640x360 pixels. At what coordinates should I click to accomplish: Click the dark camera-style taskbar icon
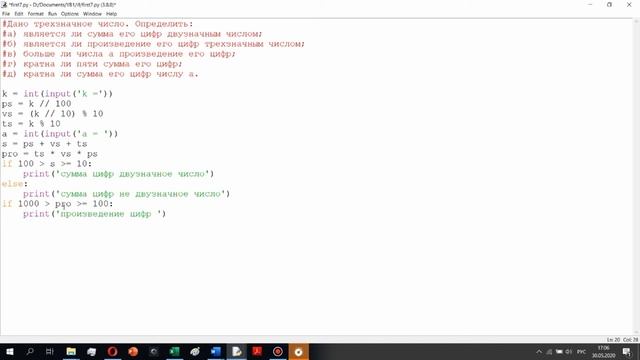[x=154, y=351]
